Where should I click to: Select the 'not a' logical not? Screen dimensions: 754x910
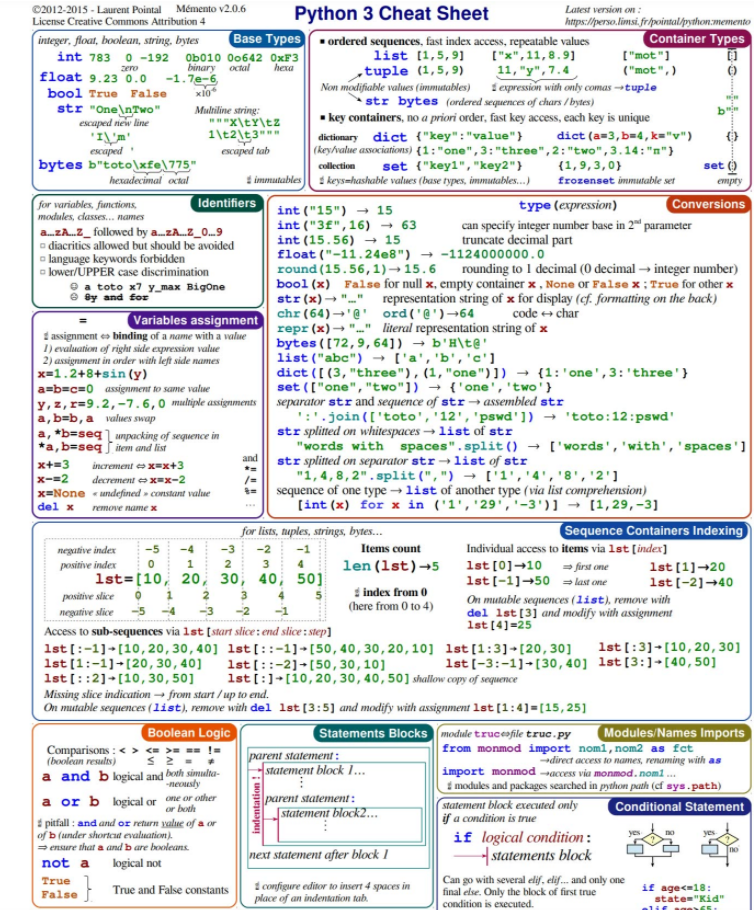click(66, 864)
